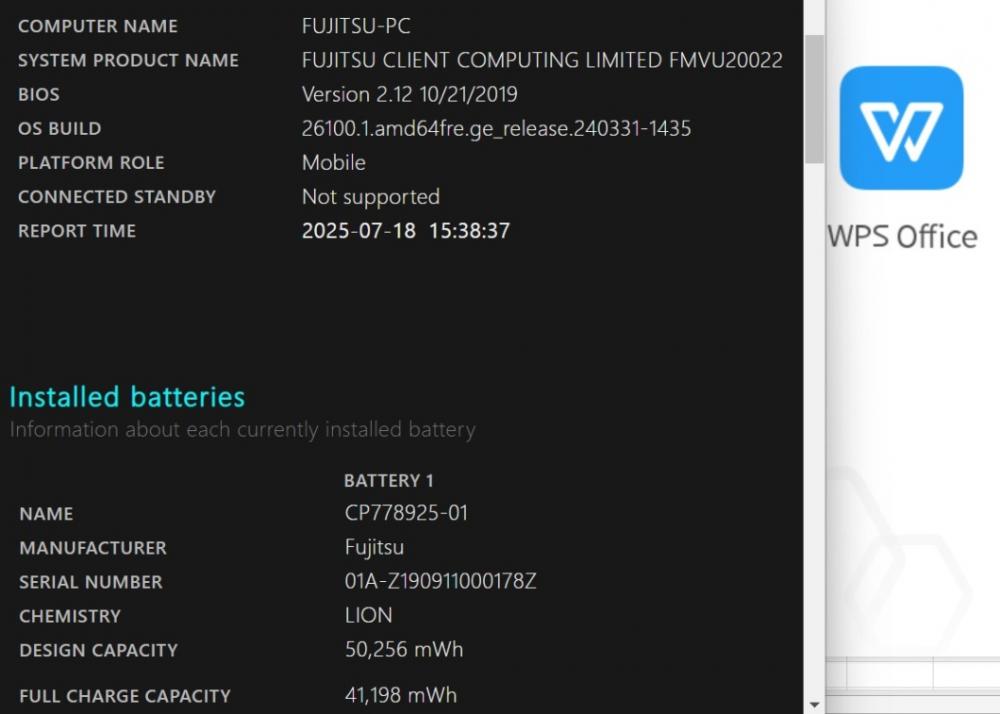Click the BATTERY 1 column header
The height and width of the screenshot is (714, 1000).
click(x=388, y=481)
